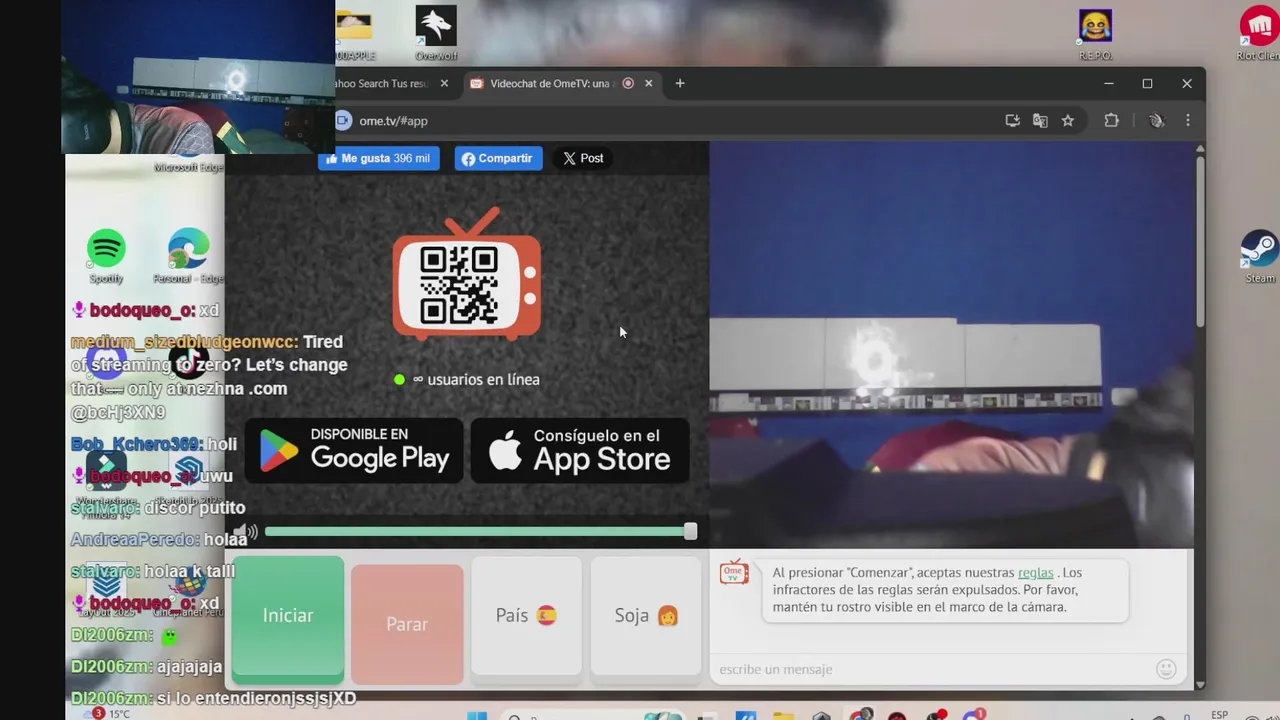Open the Windows Start button on the taskbar
1280x720 pixels.
coord(477,714)
